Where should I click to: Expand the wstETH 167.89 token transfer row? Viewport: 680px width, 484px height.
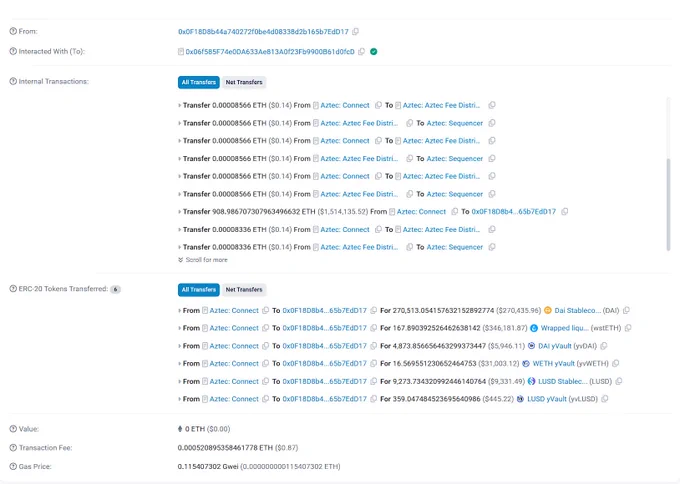pyautogui.click(x=180, y=328)
